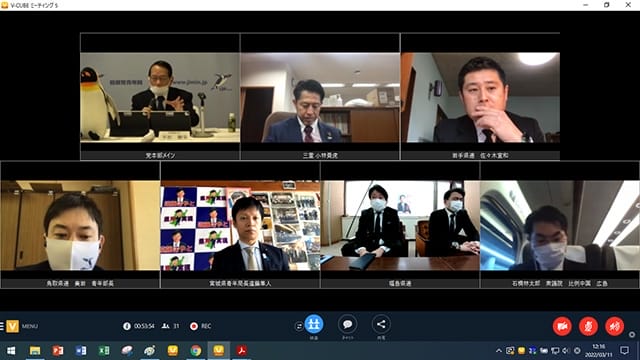This screenshot has height=360, width=640.
Task: Open Adobe Acrobat from the taskbar
Action: pyautogui.click(x=242, y=351)
